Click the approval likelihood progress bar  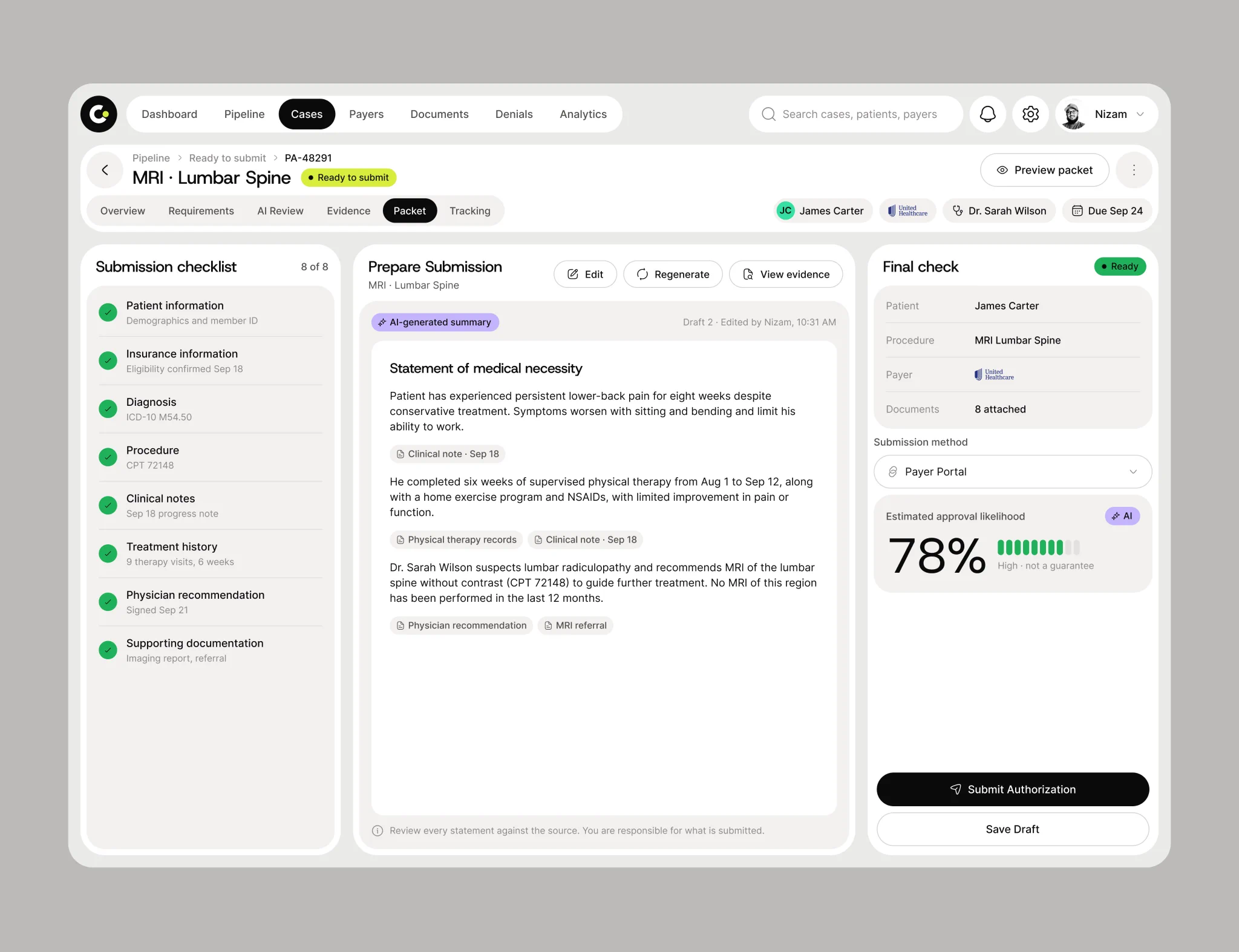tap(1038, 547)
